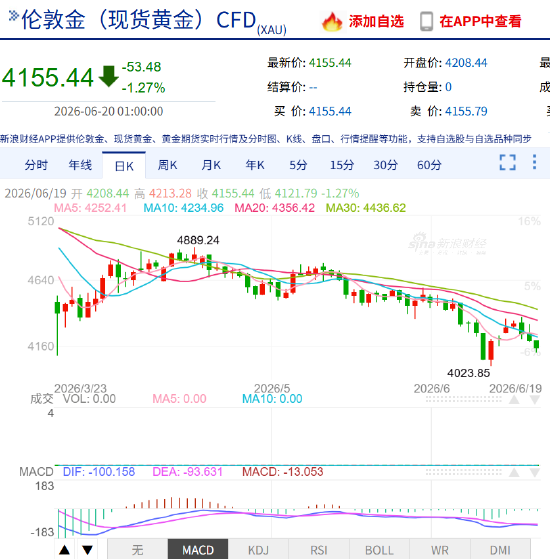Viewport: 550px width, 559px height.
Task: Click the 2026/6/19 date axis label
Action: 515,388
